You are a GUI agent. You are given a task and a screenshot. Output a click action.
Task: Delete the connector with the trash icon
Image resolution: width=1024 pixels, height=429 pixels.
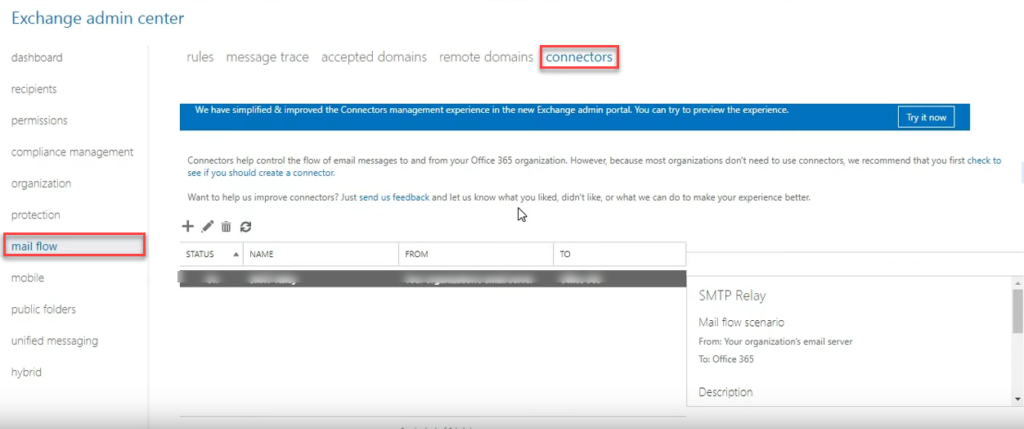tap(226, 227)
